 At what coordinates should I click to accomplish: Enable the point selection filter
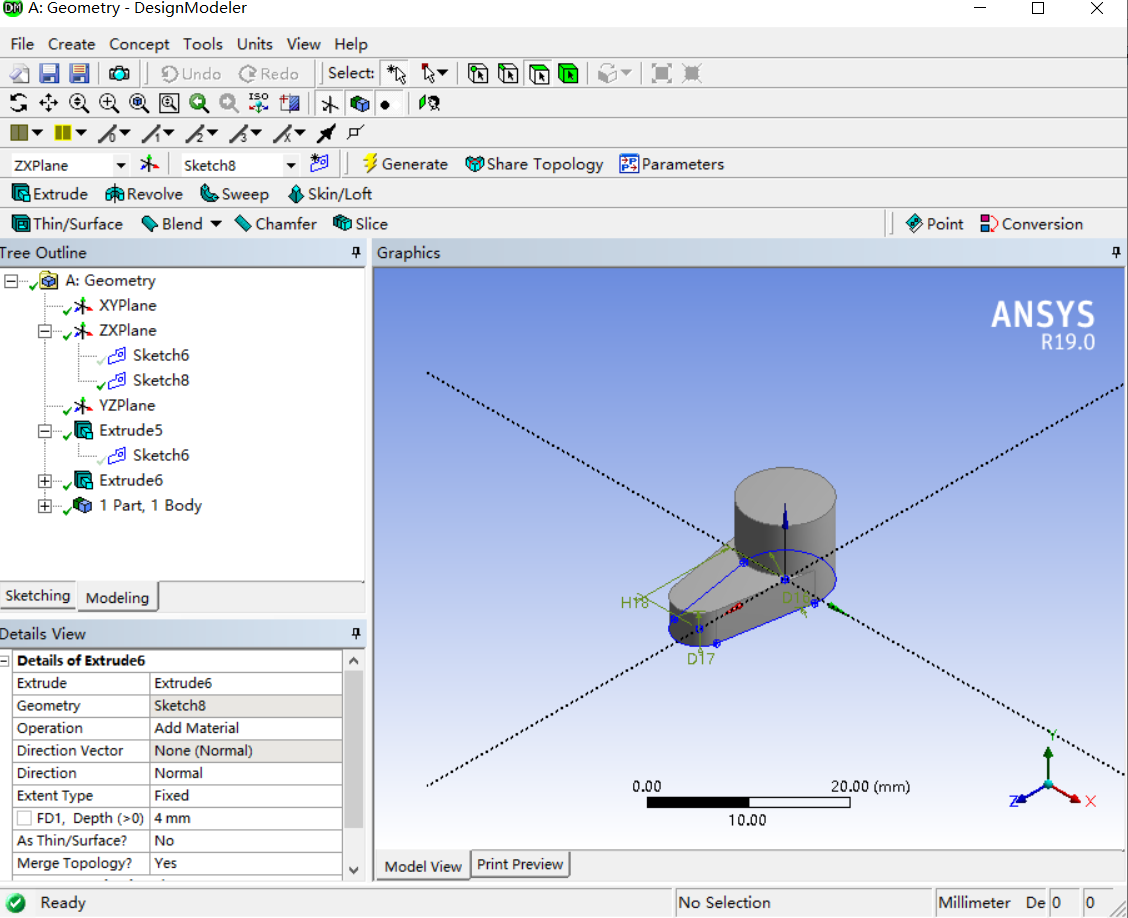click(478, 73)
